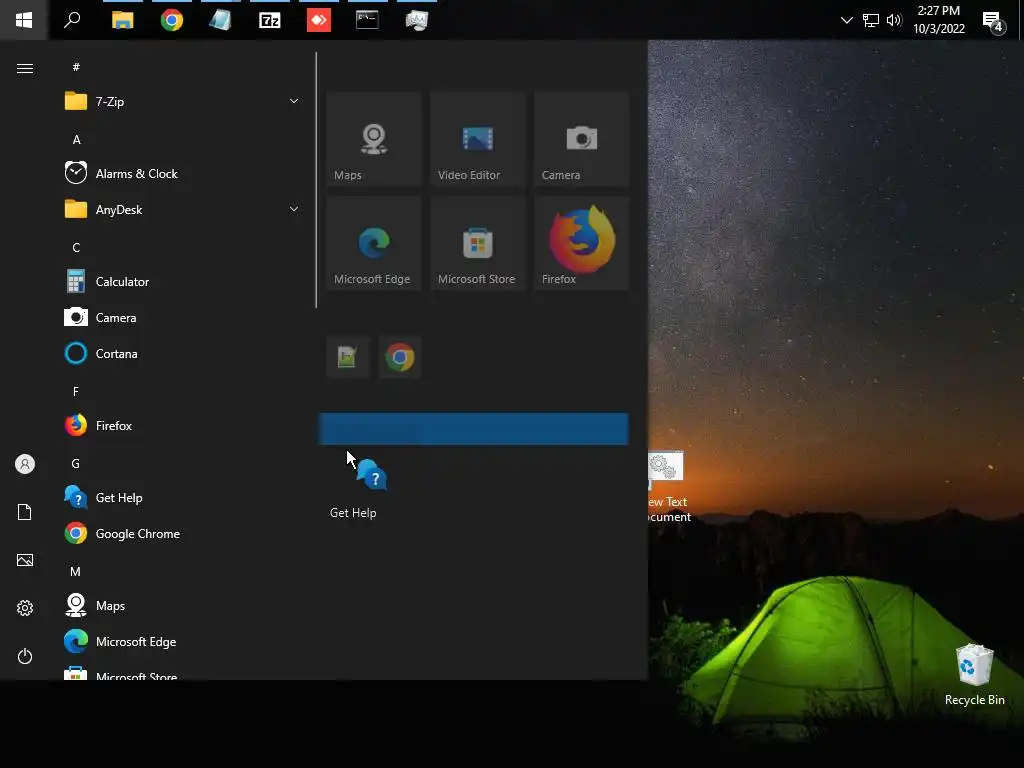Open the Action Center notifications icon
1024x768 pixels.
click(993, 22)
